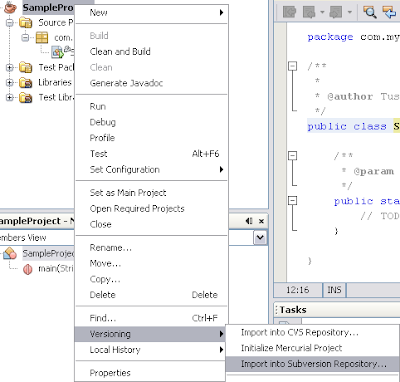The height and width of the screenshot is (382, 400).
Task: Select Open Required Projects
Action: (151, 209)
